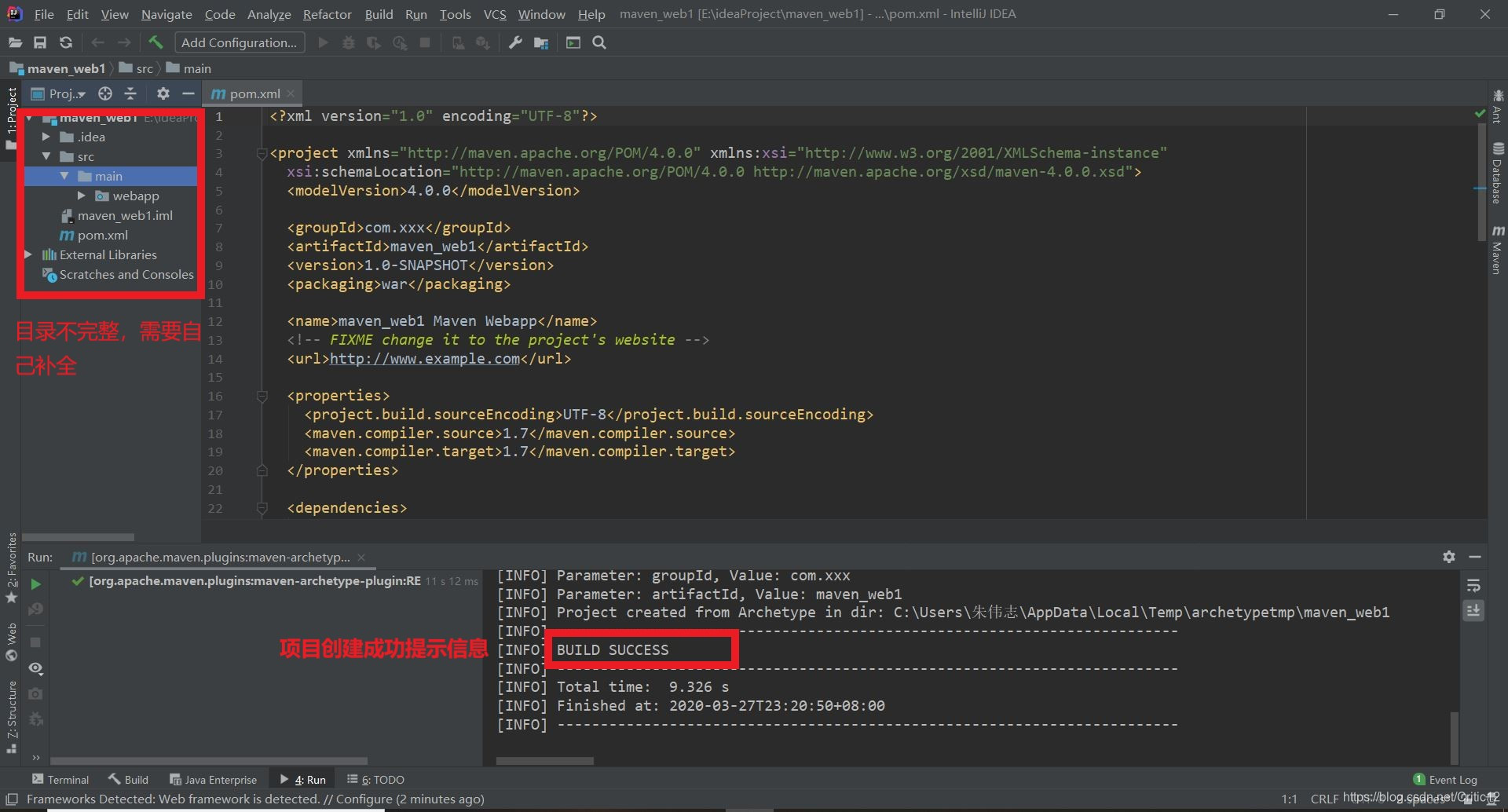Open Run panel gear settings
1508x812 pixels.
point(1449,556)
